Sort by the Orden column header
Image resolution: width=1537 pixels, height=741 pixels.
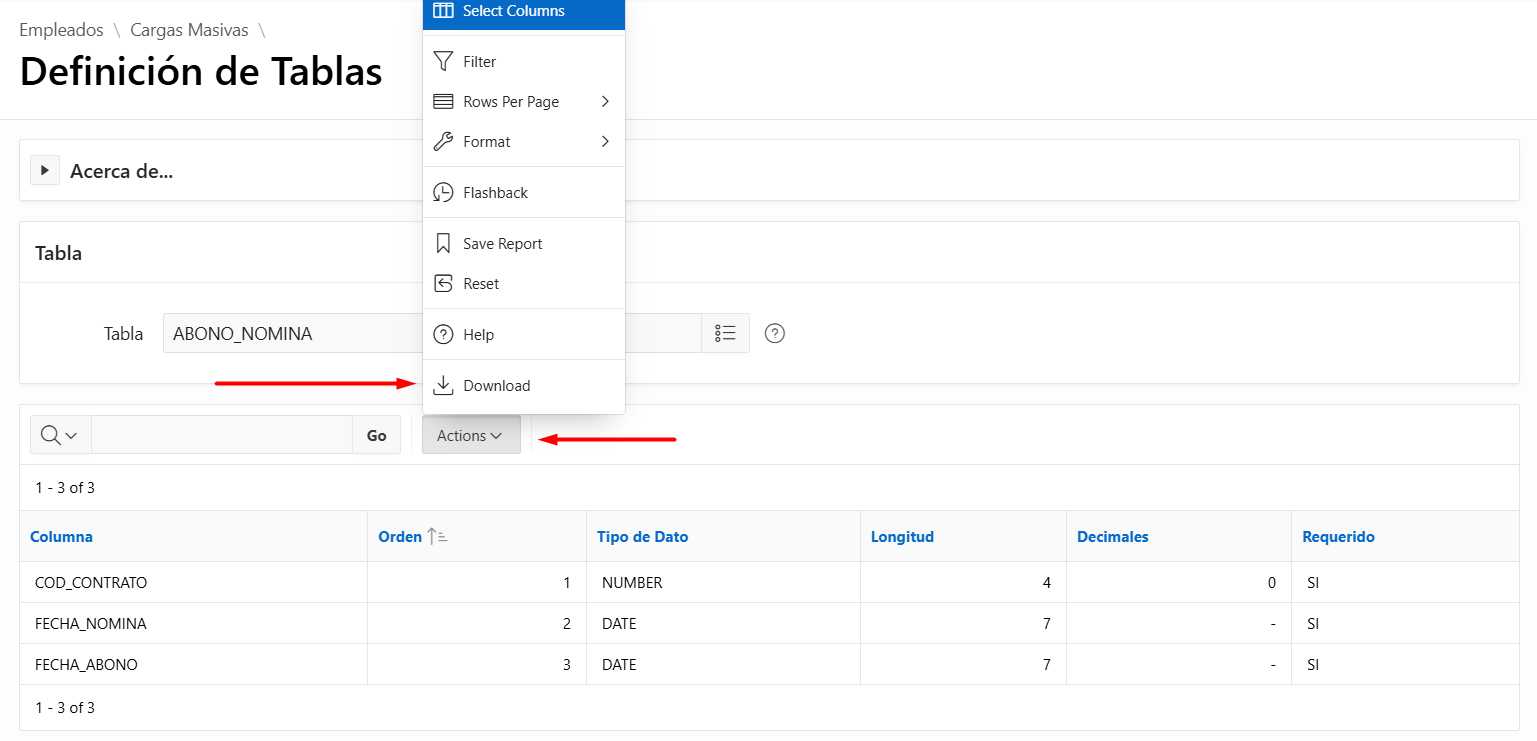point(400,537)
